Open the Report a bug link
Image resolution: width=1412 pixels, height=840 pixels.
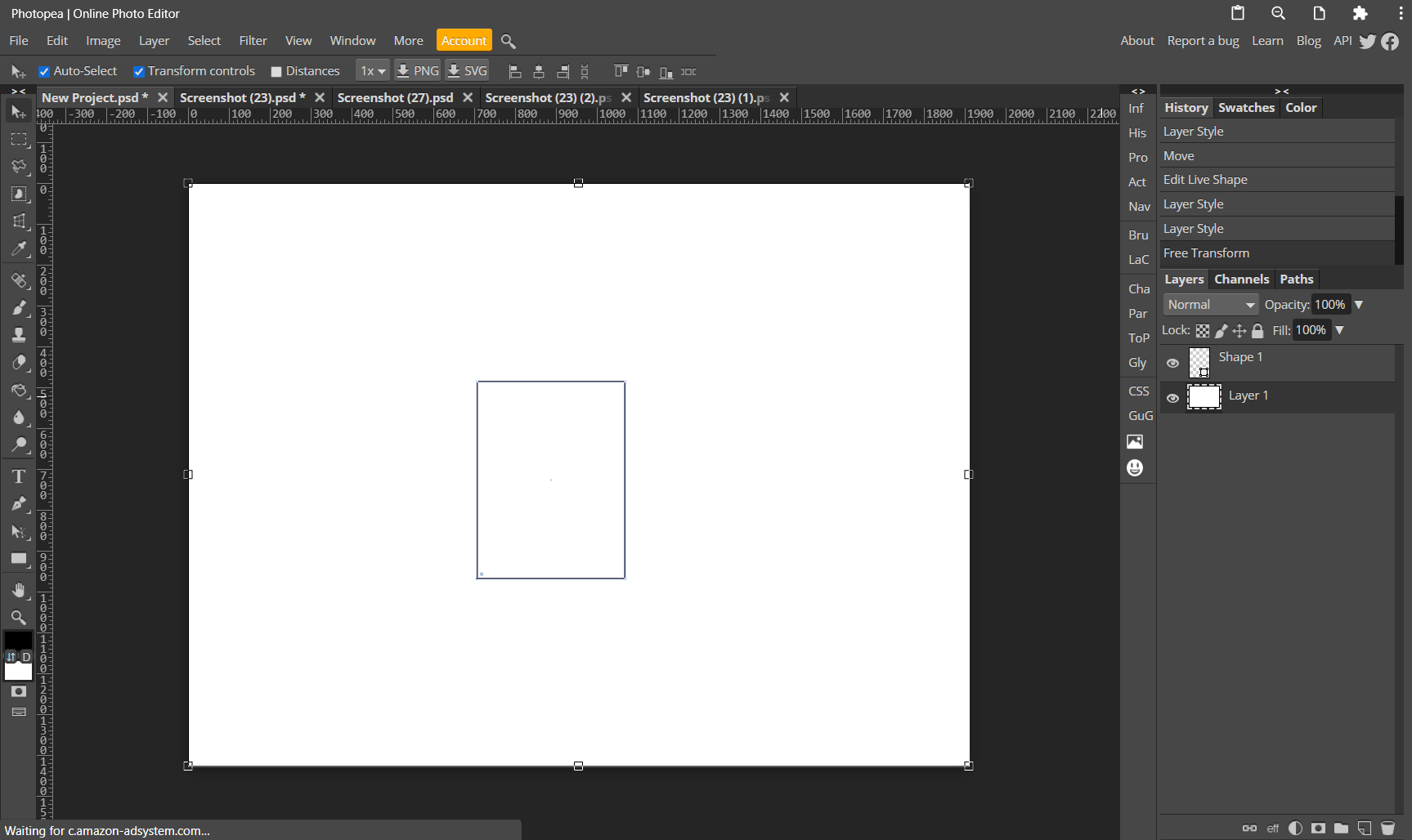(x=1203, y=40)
